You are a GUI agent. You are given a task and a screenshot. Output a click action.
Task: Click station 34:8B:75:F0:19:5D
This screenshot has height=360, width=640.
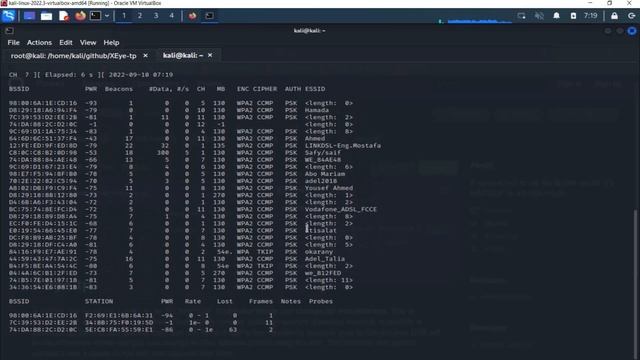119,322
